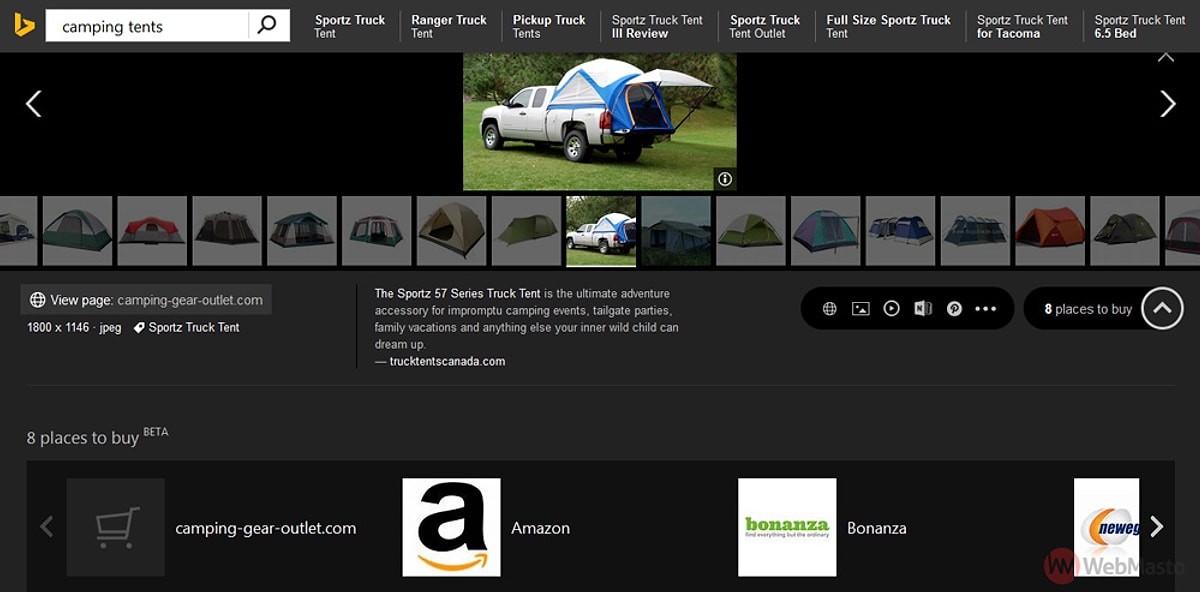Open more options with the three-dot icon
This screenshot has width=1200, height=592.
pyautogui.click(x=986, y=309)
